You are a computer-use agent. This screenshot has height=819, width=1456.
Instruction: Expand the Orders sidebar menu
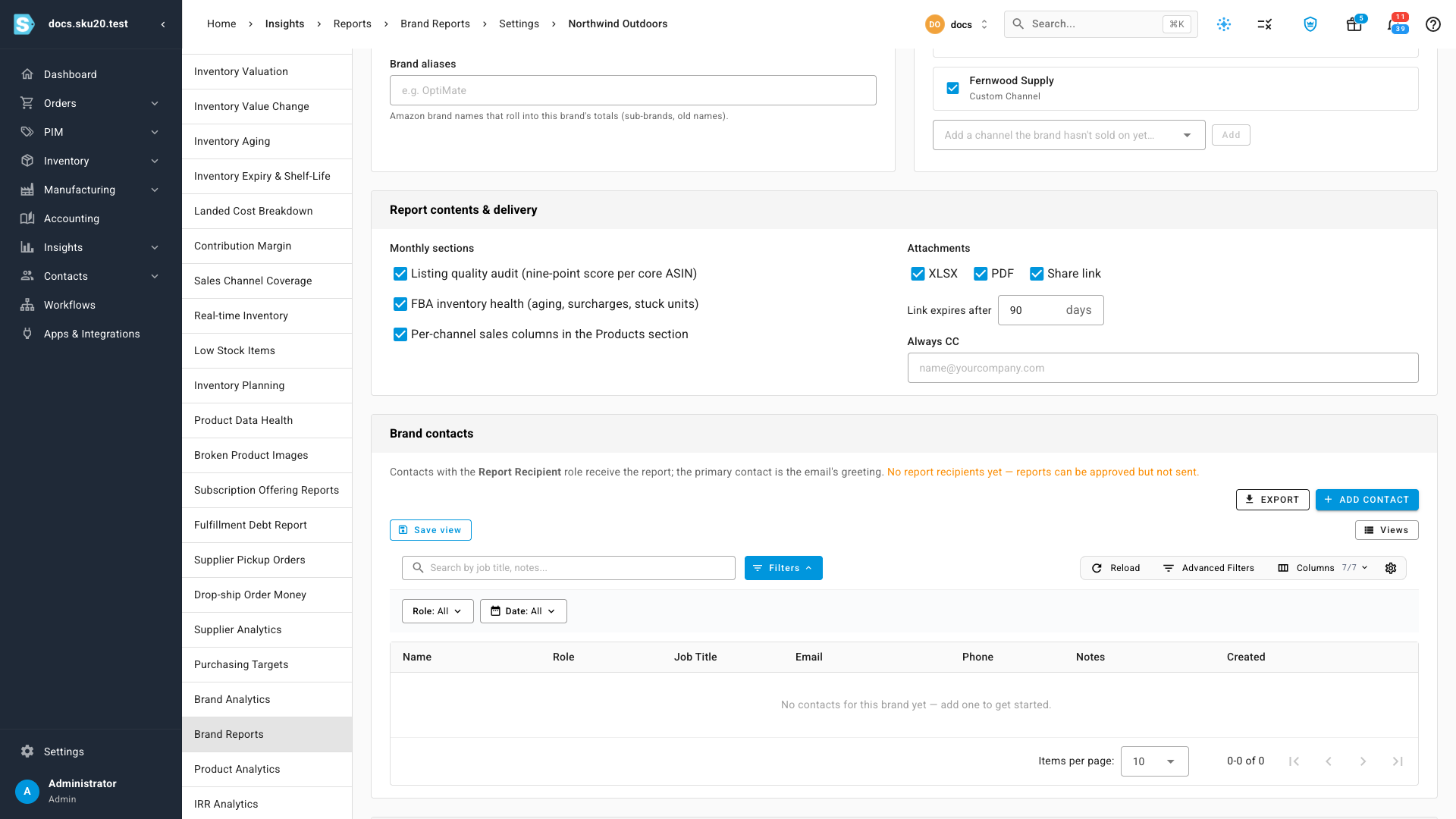pyautogui.click(x=91, y=103)
